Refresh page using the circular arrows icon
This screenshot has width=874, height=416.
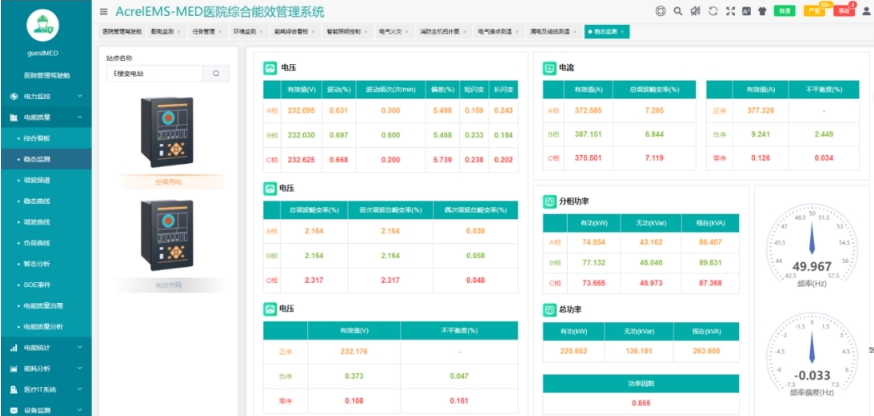point(713,11)
